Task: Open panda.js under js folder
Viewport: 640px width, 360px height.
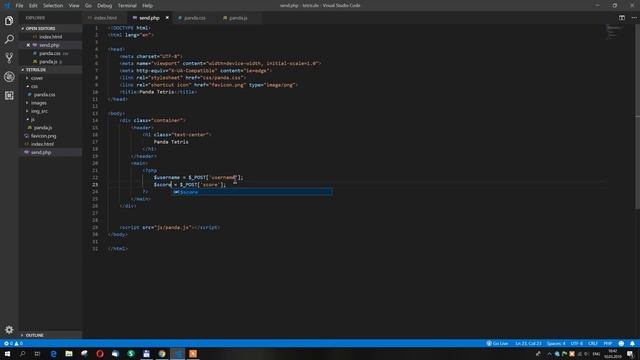Action: pyautogui.click(x=51, y=128)
